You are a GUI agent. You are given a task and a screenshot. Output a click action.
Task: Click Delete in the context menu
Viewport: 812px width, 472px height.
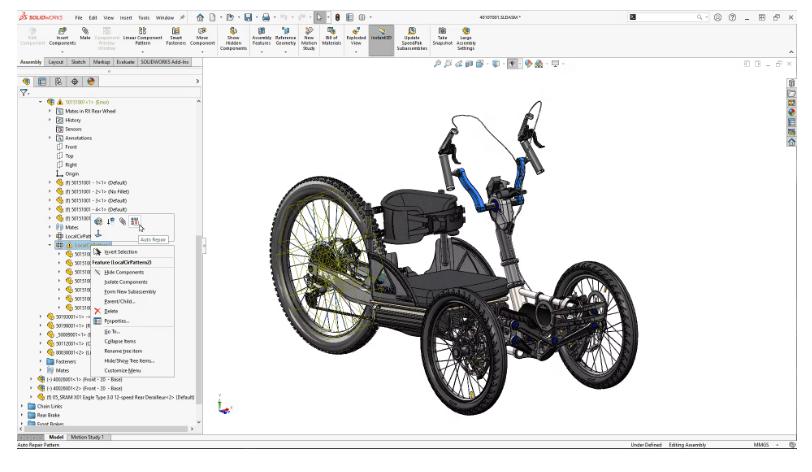tap(112, 311)
